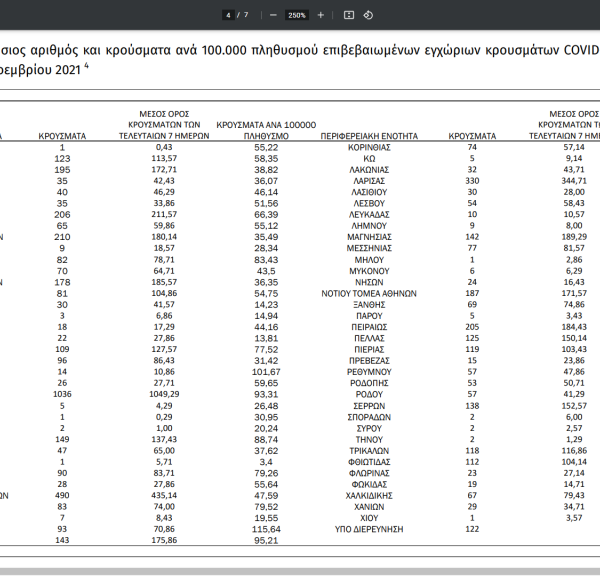This screenshot has width=600, height=576.
Task: Click the ΛΕΥΚΑΔΑΣ row label
Action: tap(369, 215)
